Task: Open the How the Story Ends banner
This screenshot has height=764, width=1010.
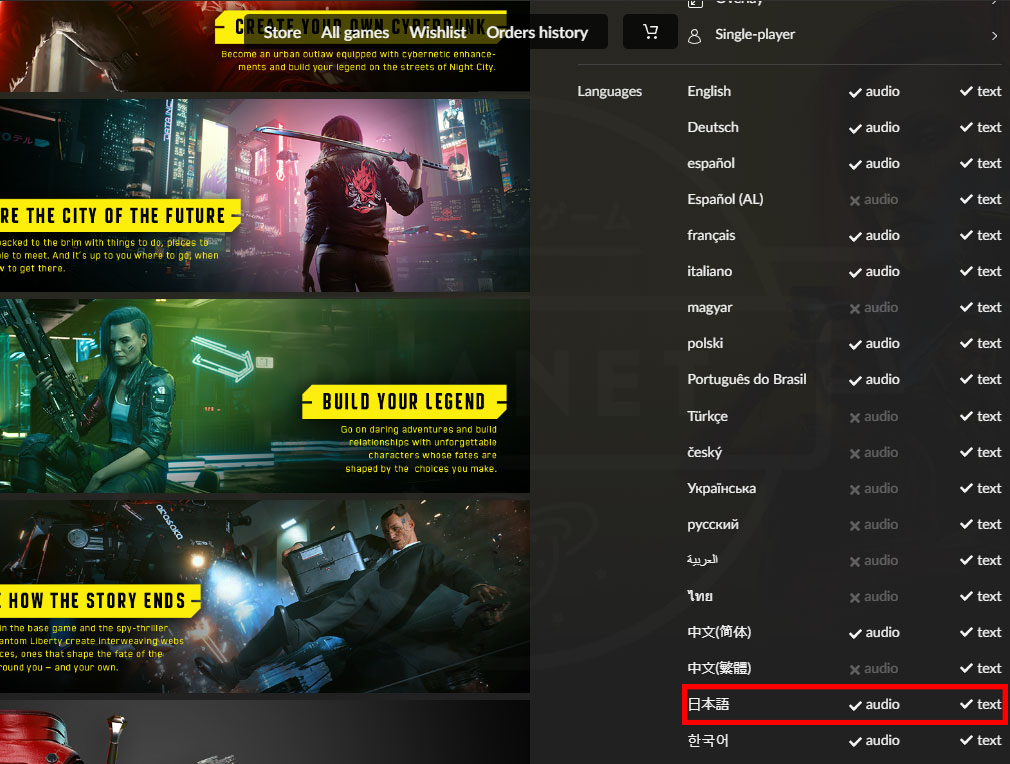Action: pos(265,597)
